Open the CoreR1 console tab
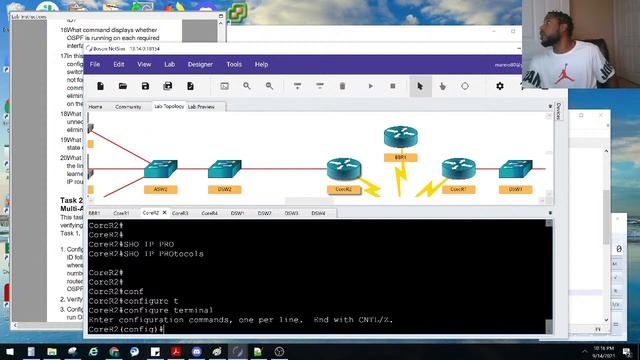Viewport: 640px width, 360px height. click(x=121, y=213)
